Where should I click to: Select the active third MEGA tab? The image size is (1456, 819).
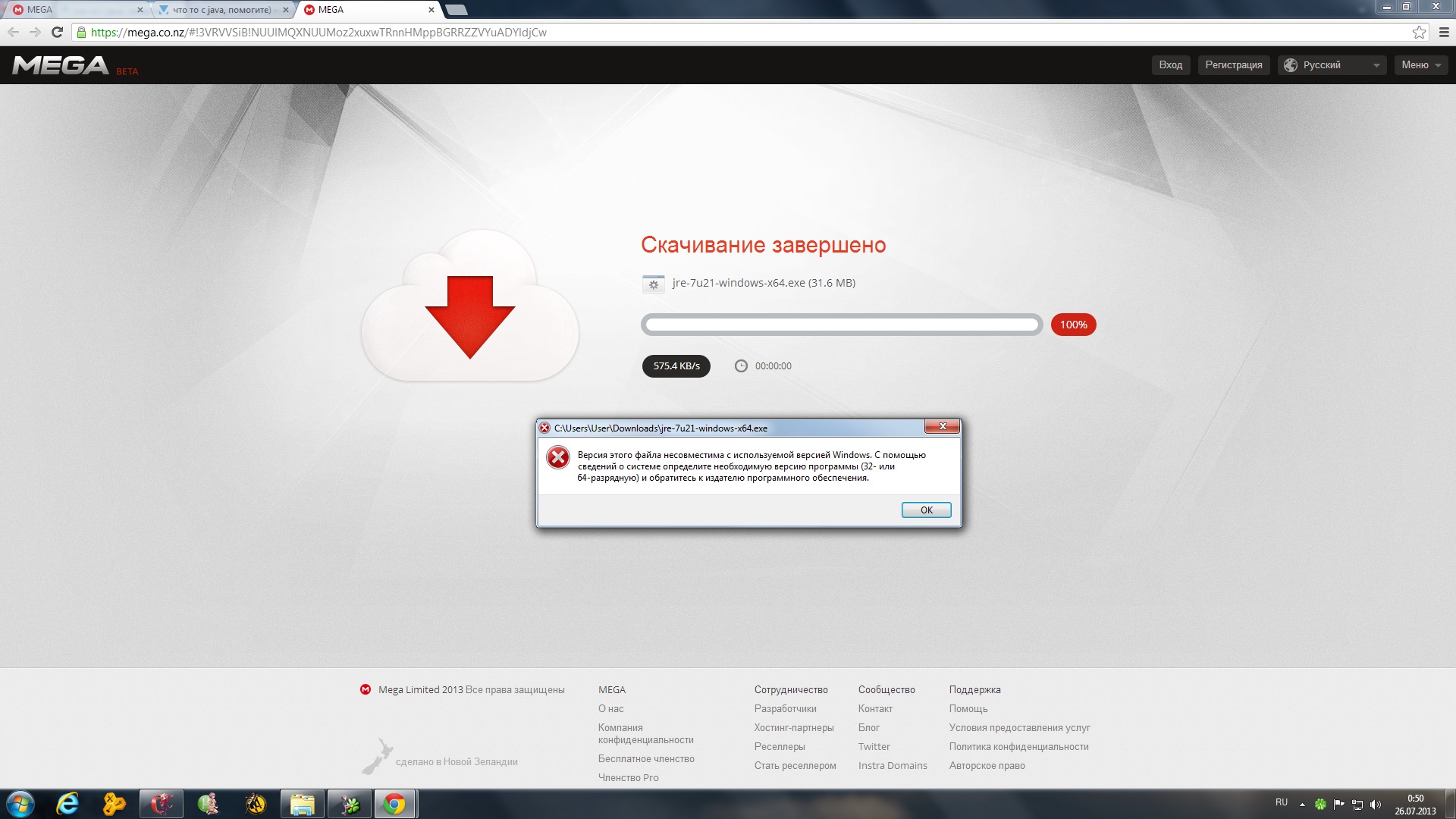[x=368, y=10]
